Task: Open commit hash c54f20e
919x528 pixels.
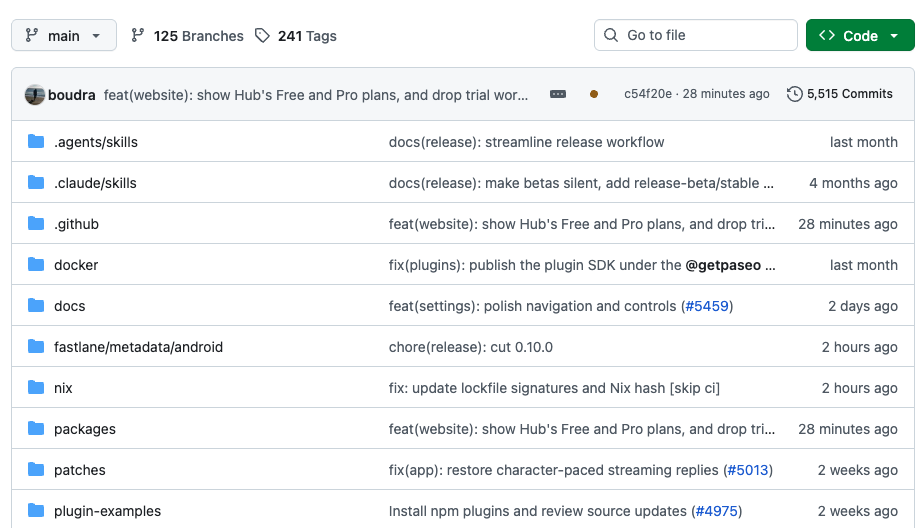Action: pos(648,94)
